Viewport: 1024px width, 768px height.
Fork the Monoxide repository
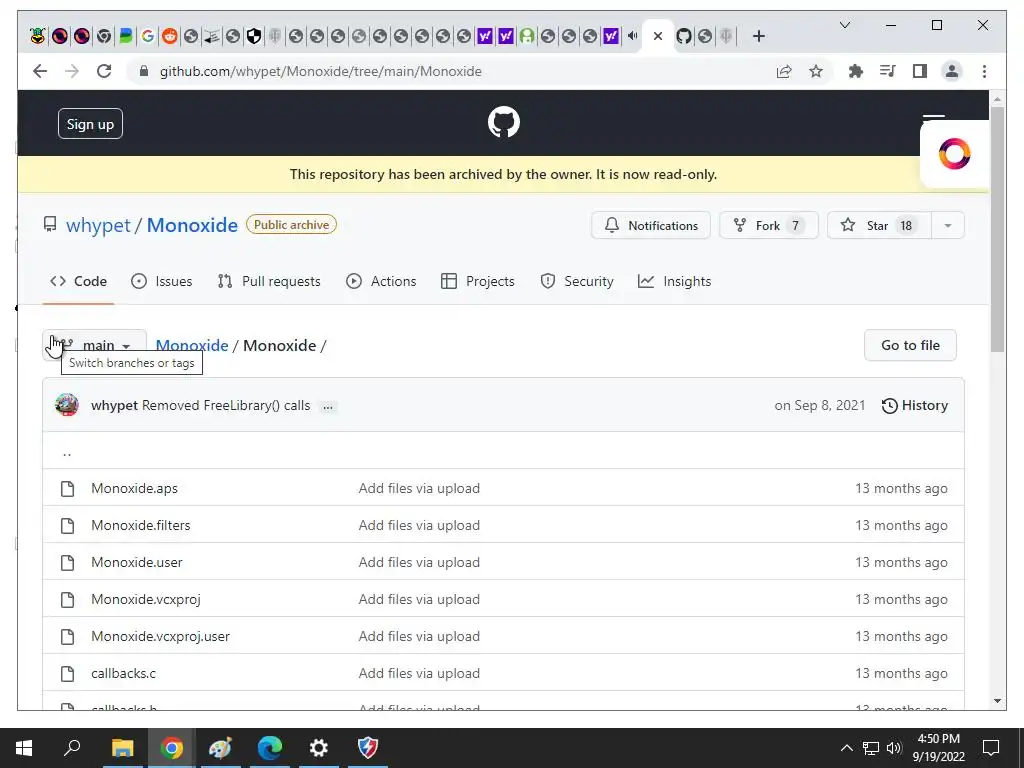(768, 225)
